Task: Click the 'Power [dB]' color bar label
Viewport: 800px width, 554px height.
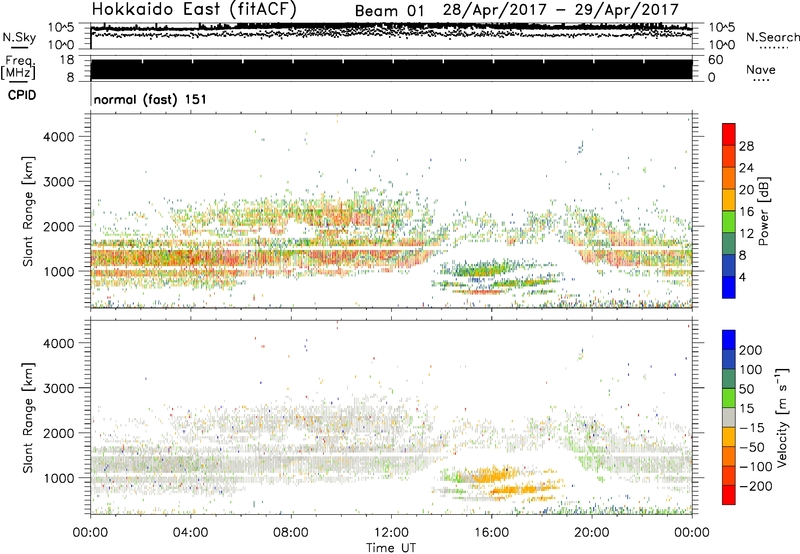Action: click(x=763, y=212)
